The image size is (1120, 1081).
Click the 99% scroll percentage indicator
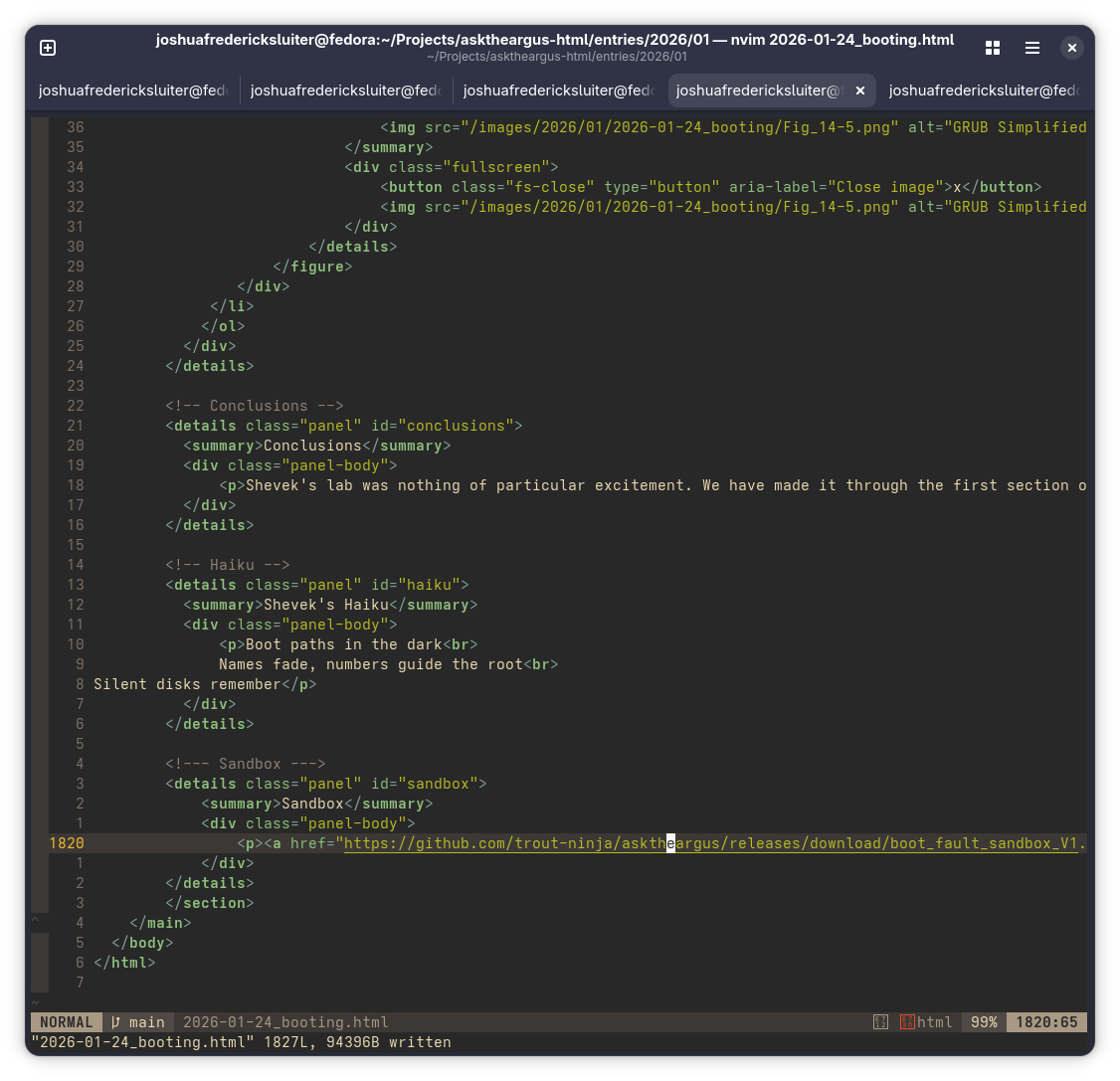click(984, 1022)
